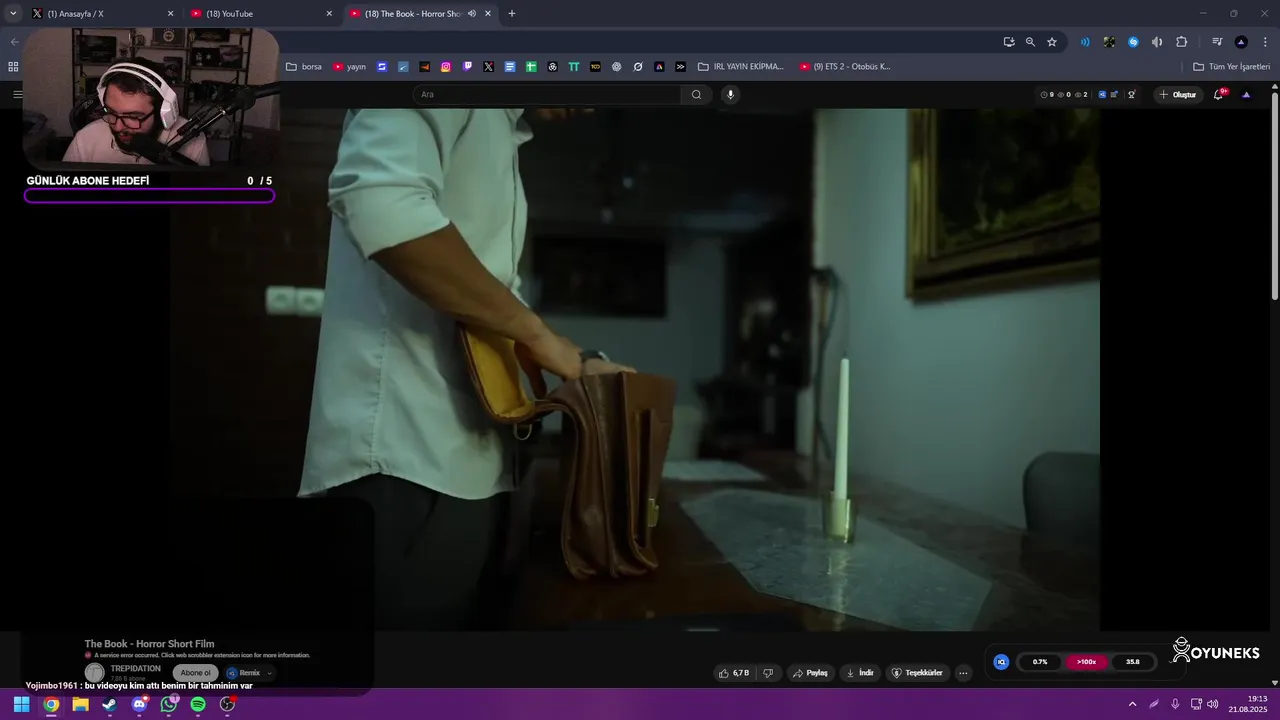Close the Anasayfa / X tab

[170, 14]
